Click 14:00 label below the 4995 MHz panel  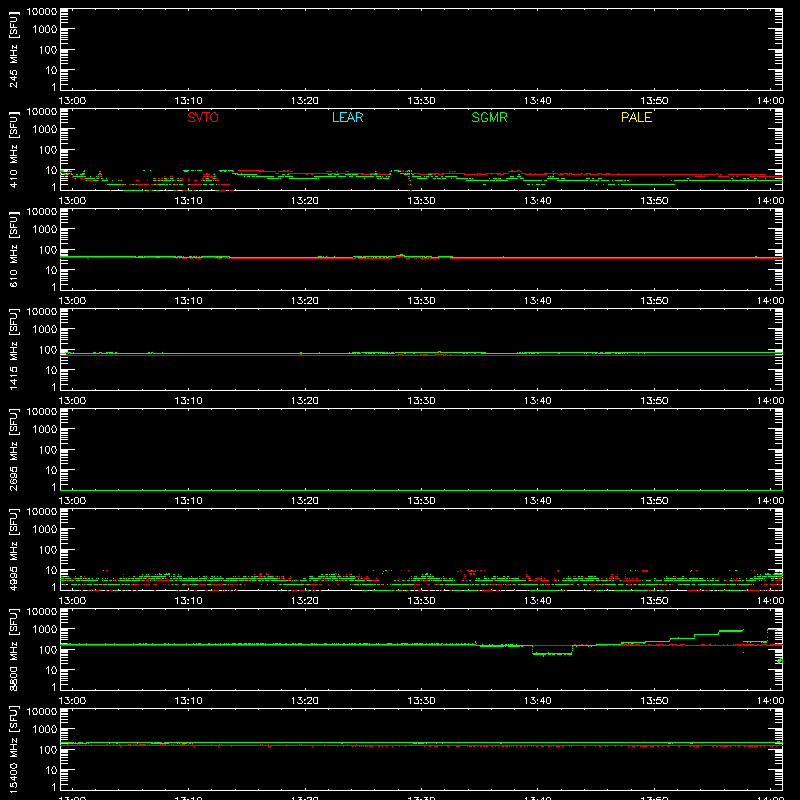pos(770,601)
